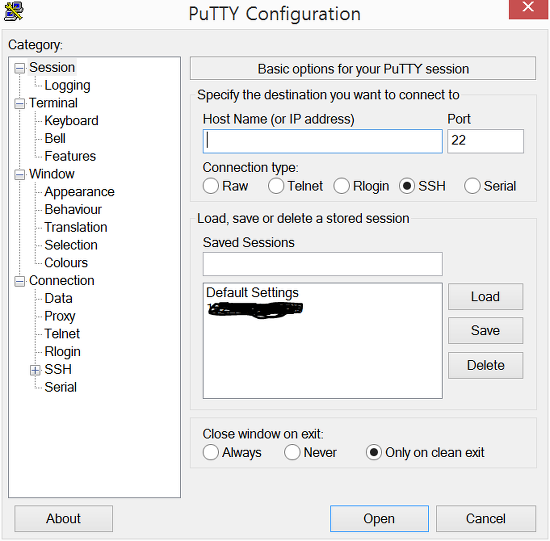
Task: Collapse the Session tree node
Action: point(20,68)
